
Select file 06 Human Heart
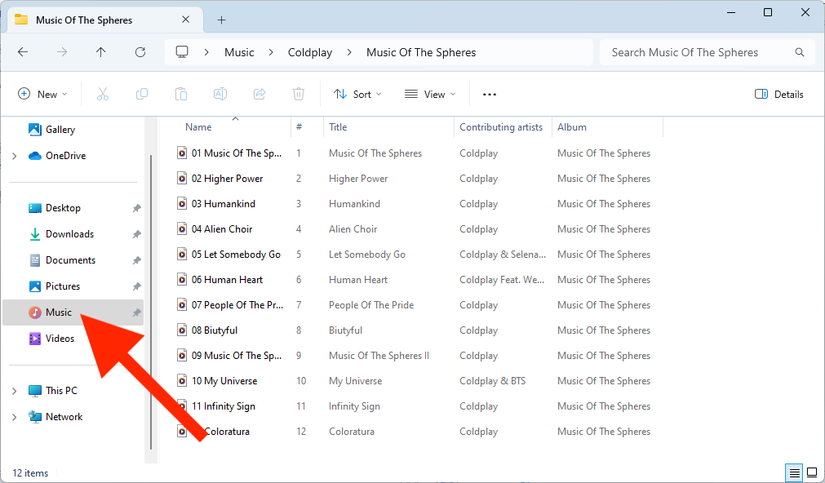click(x=227, y=280)
